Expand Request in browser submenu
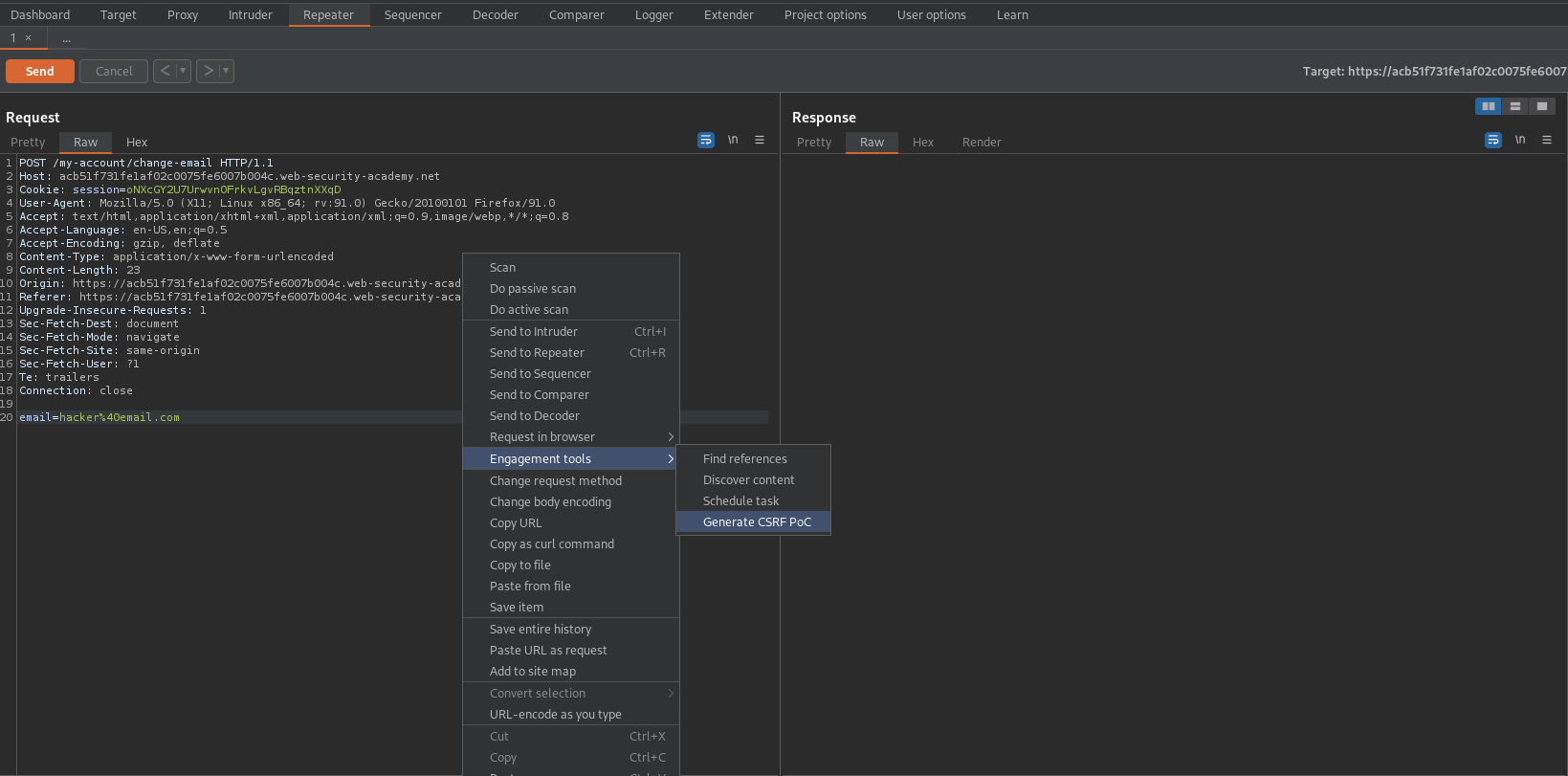This screenshot has height=776, width=1568. click(x=571, y=437)
